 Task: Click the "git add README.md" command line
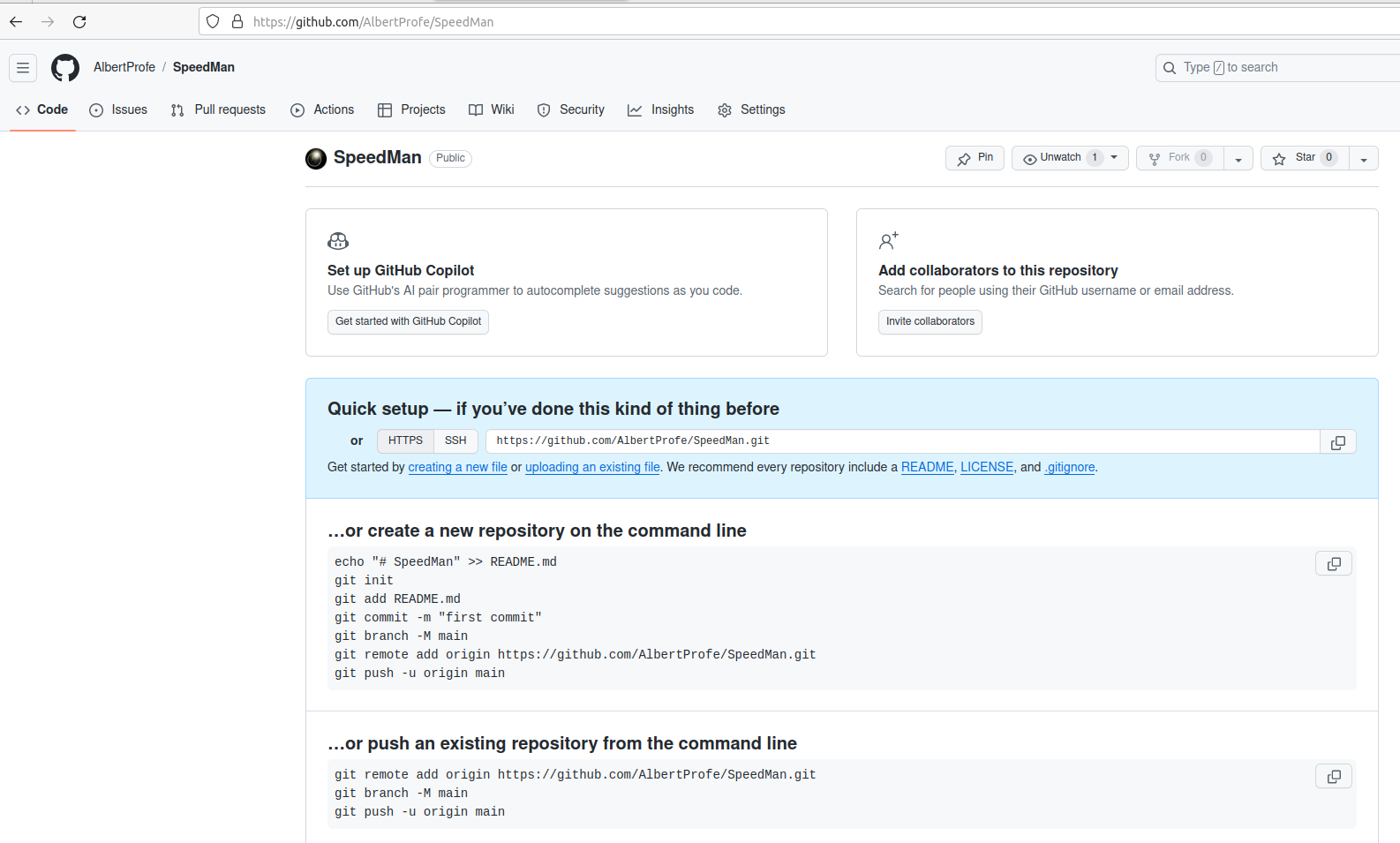[x=397, y=598]
